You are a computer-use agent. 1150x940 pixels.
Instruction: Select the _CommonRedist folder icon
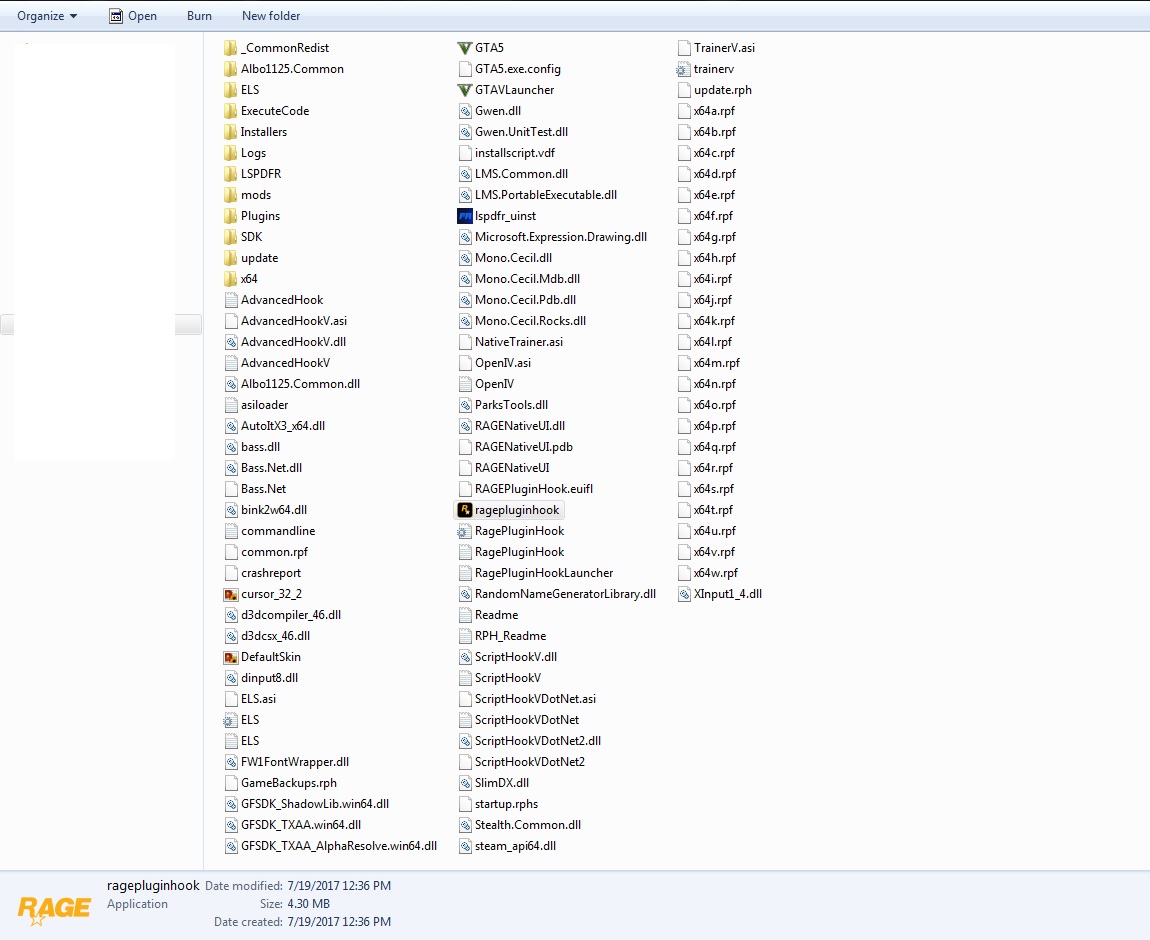click(230, 48)
